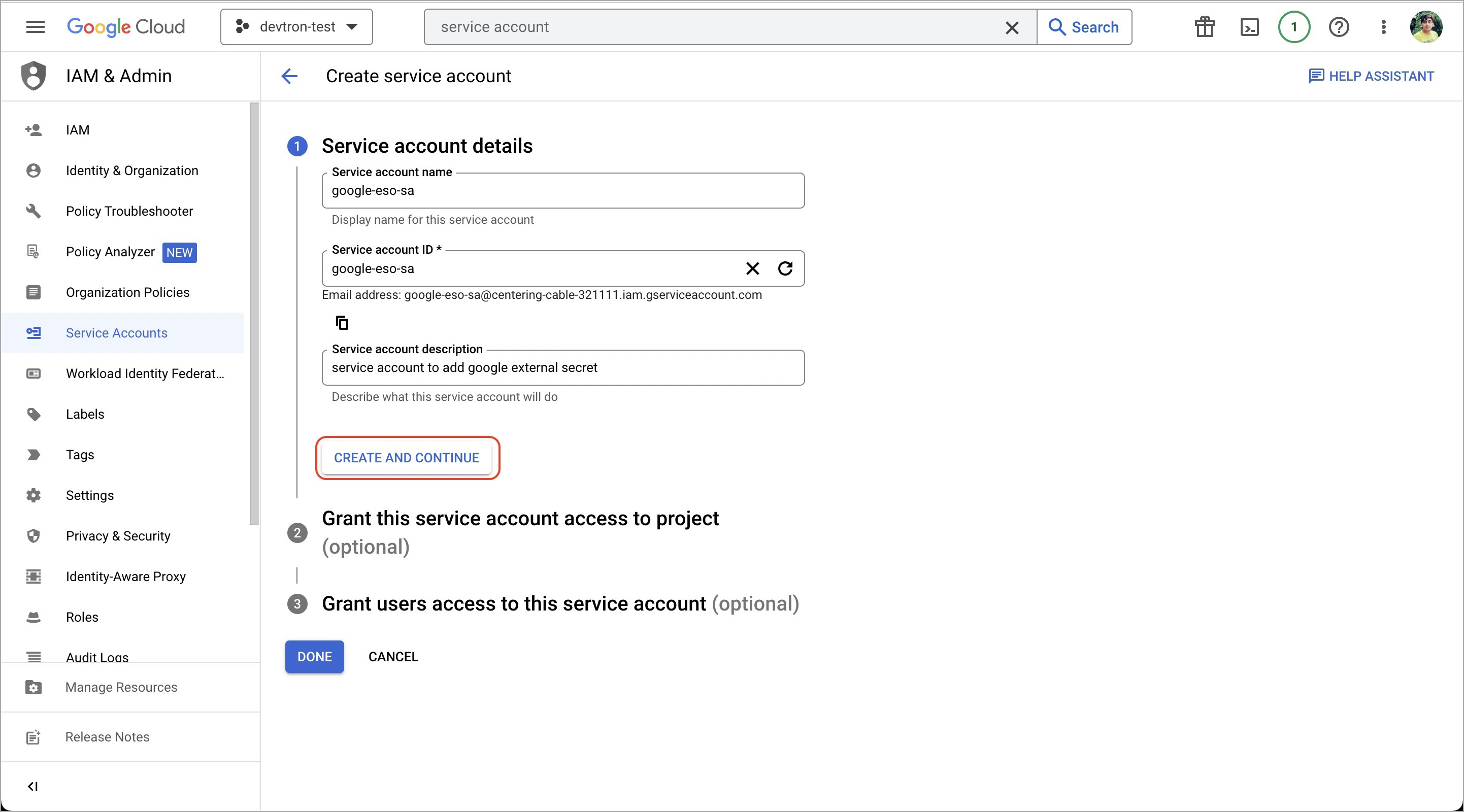Open the devtron-test project selector dropdown
Viewport: 1464px width, 812px height.
296,27
